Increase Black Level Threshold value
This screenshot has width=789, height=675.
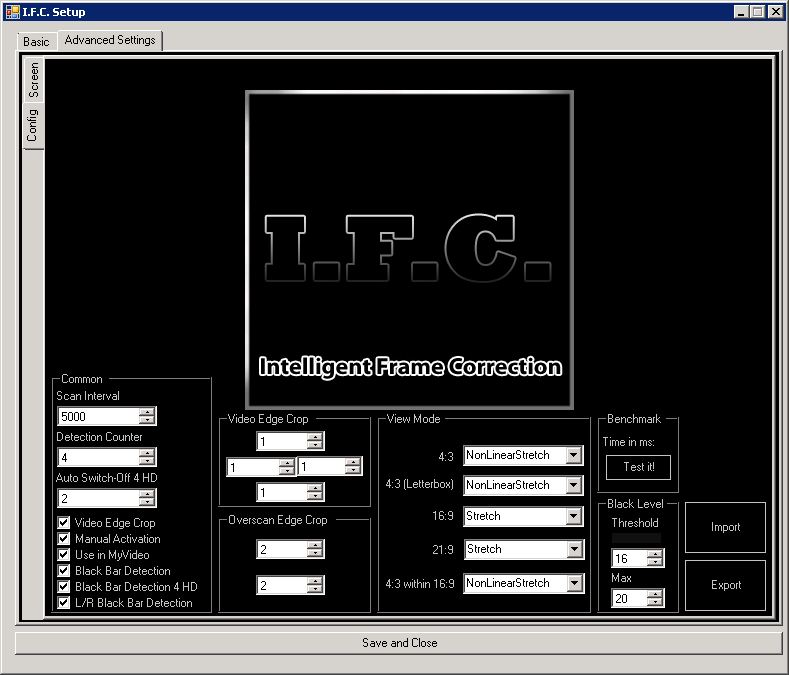click(x=655, y=554)
